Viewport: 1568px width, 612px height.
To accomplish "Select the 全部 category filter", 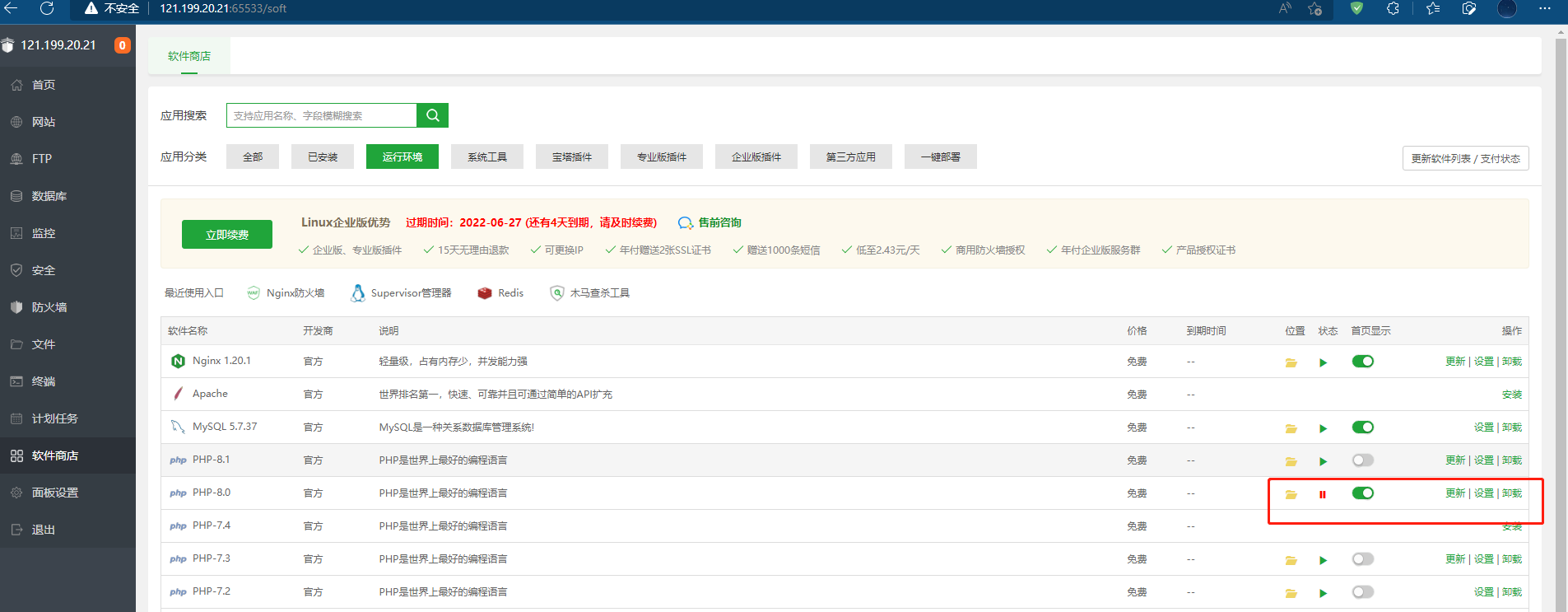I will pos(253,157).
